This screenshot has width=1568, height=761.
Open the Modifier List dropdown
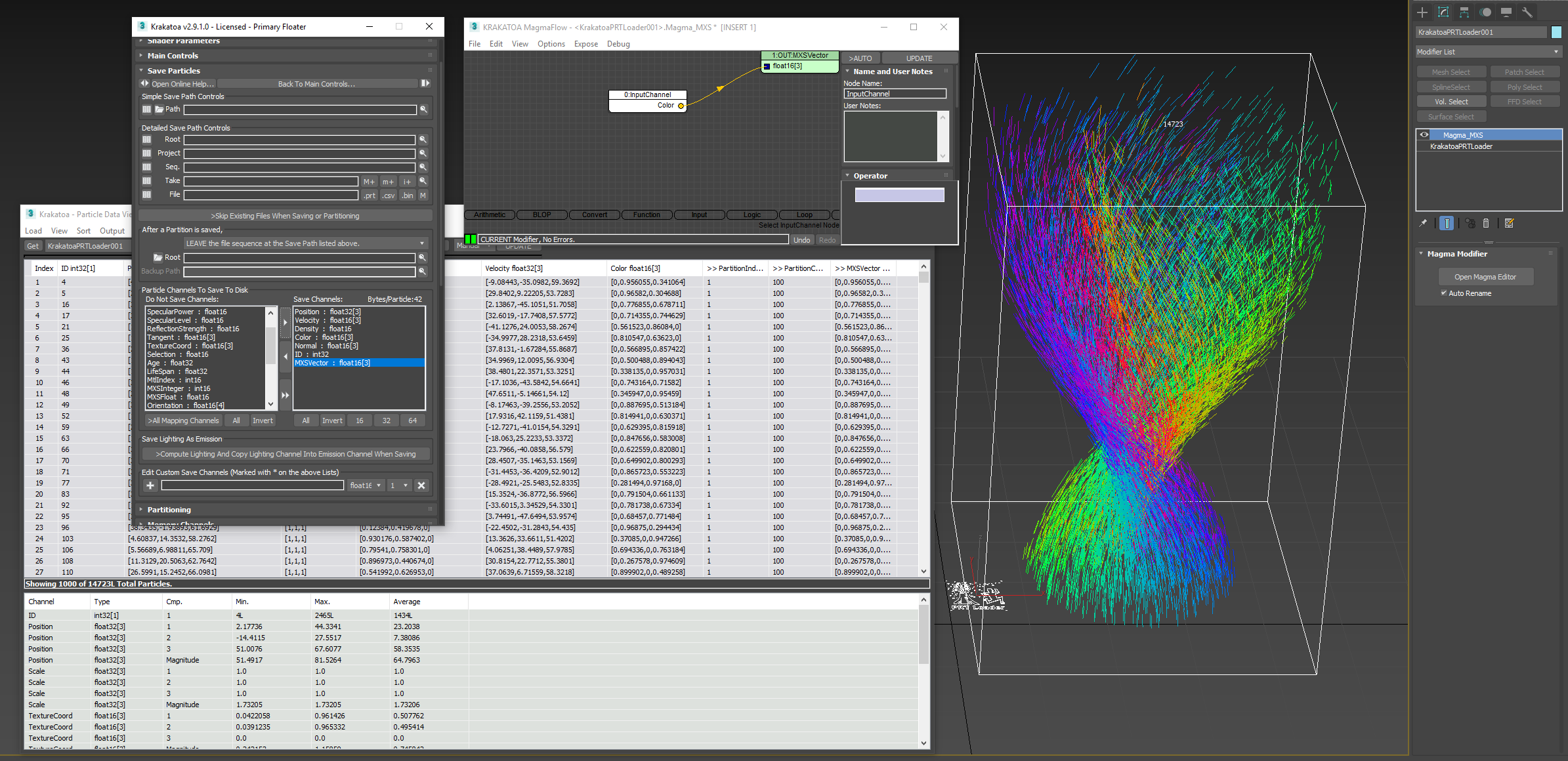pos(1487,52)
